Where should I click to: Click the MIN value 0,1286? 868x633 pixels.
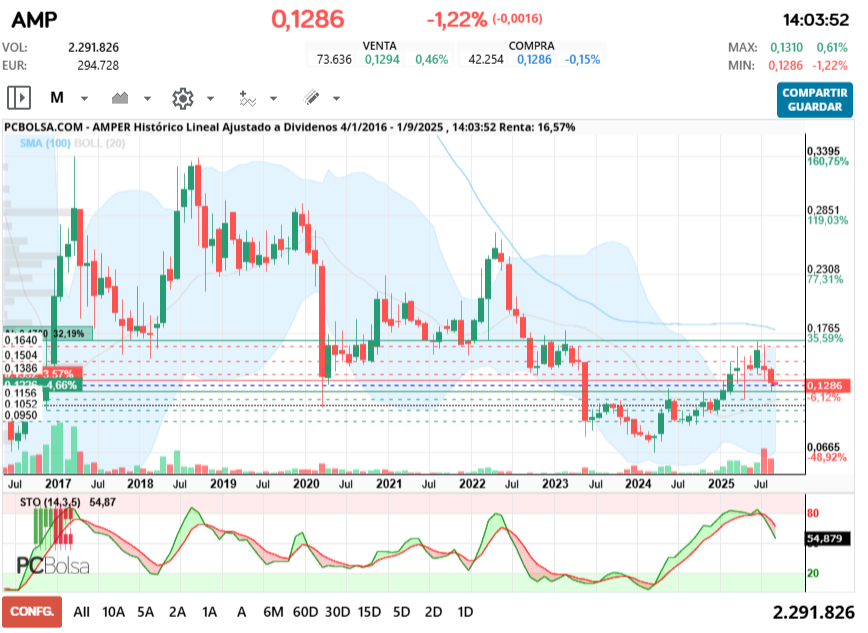click(x=785, y=66)
